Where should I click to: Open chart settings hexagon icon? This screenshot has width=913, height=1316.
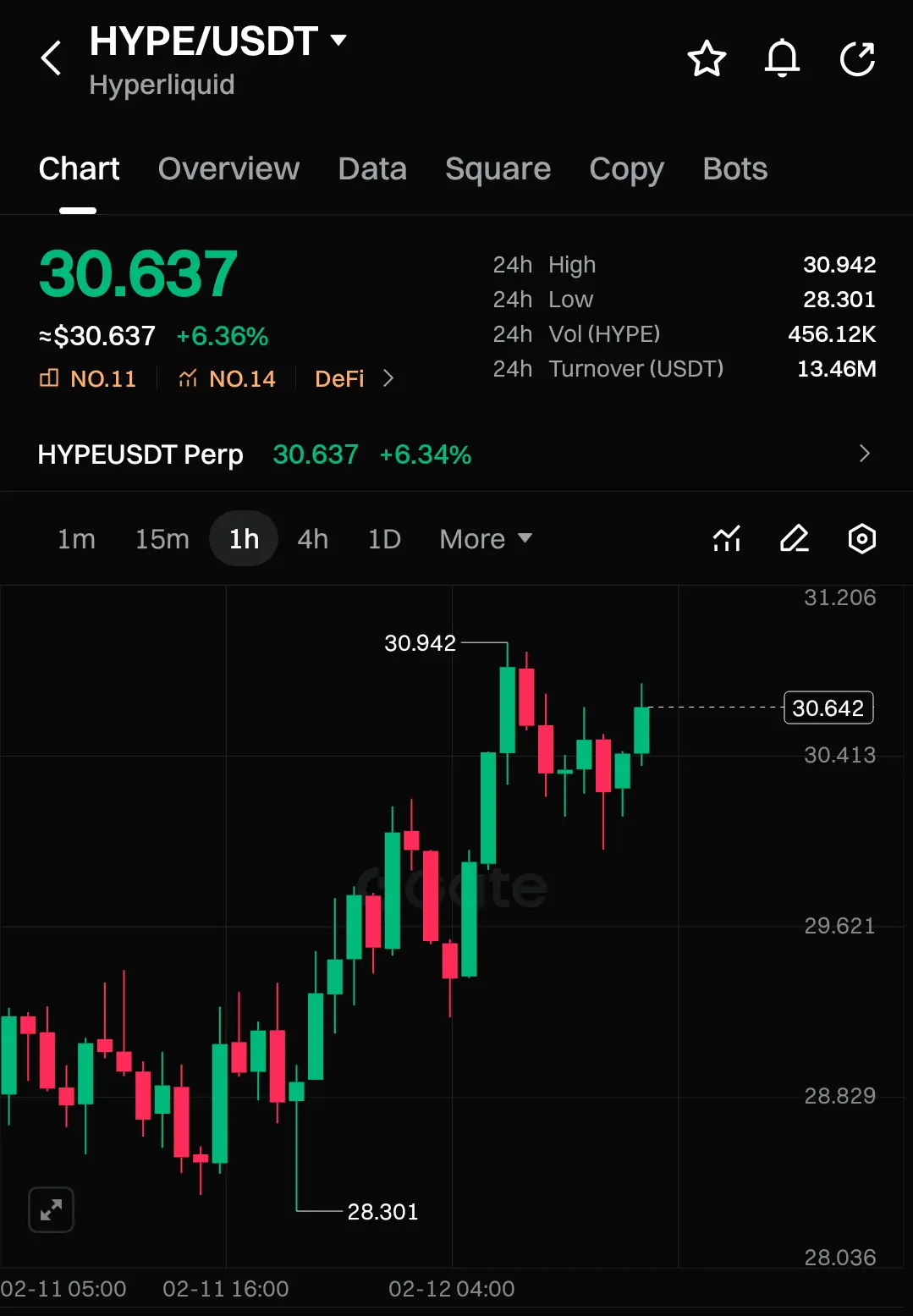click(862, 538)
